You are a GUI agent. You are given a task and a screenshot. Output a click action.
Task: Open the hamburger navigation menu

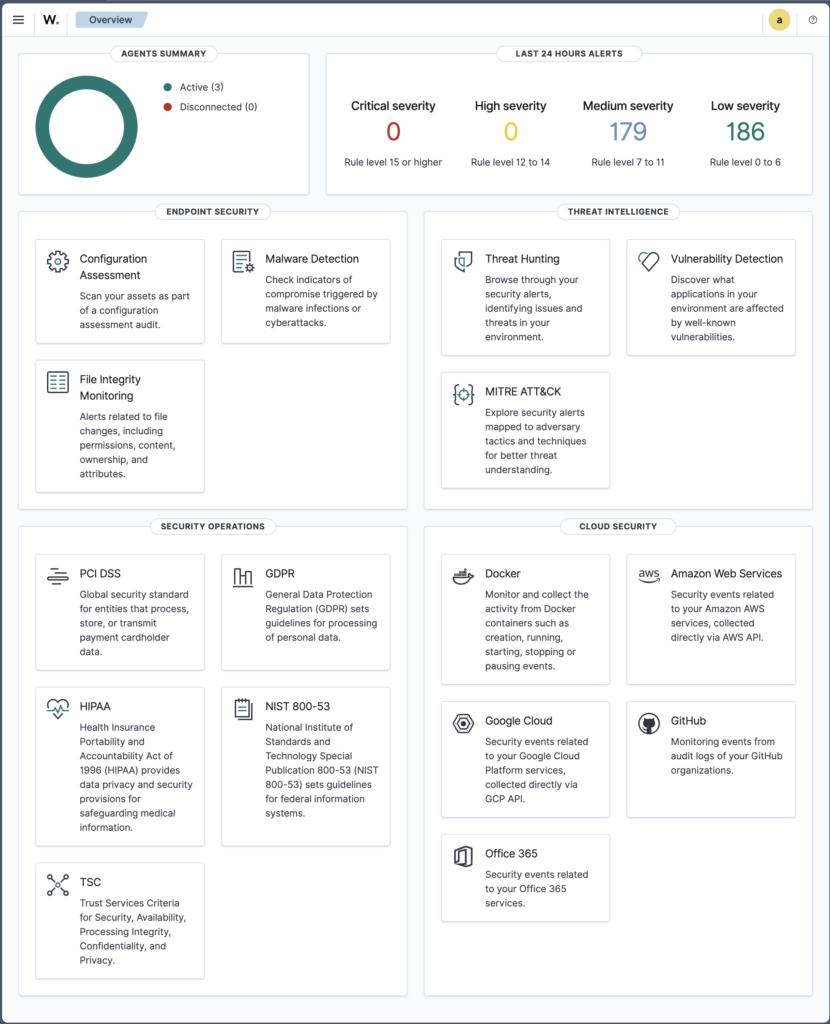(18, 20)
